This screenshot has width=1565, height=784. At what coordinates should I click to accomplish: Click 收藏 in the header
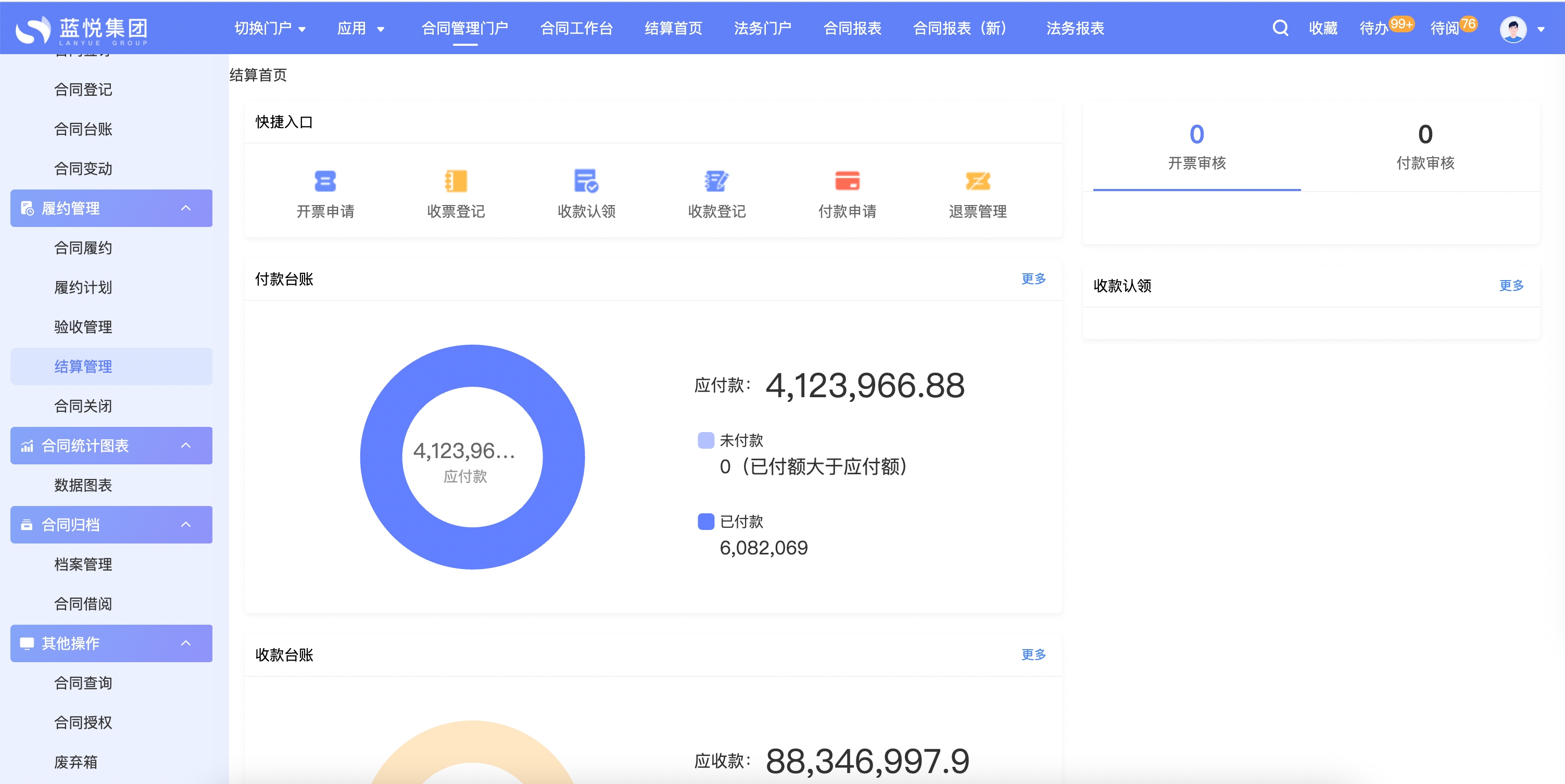tap(1323, 29)
